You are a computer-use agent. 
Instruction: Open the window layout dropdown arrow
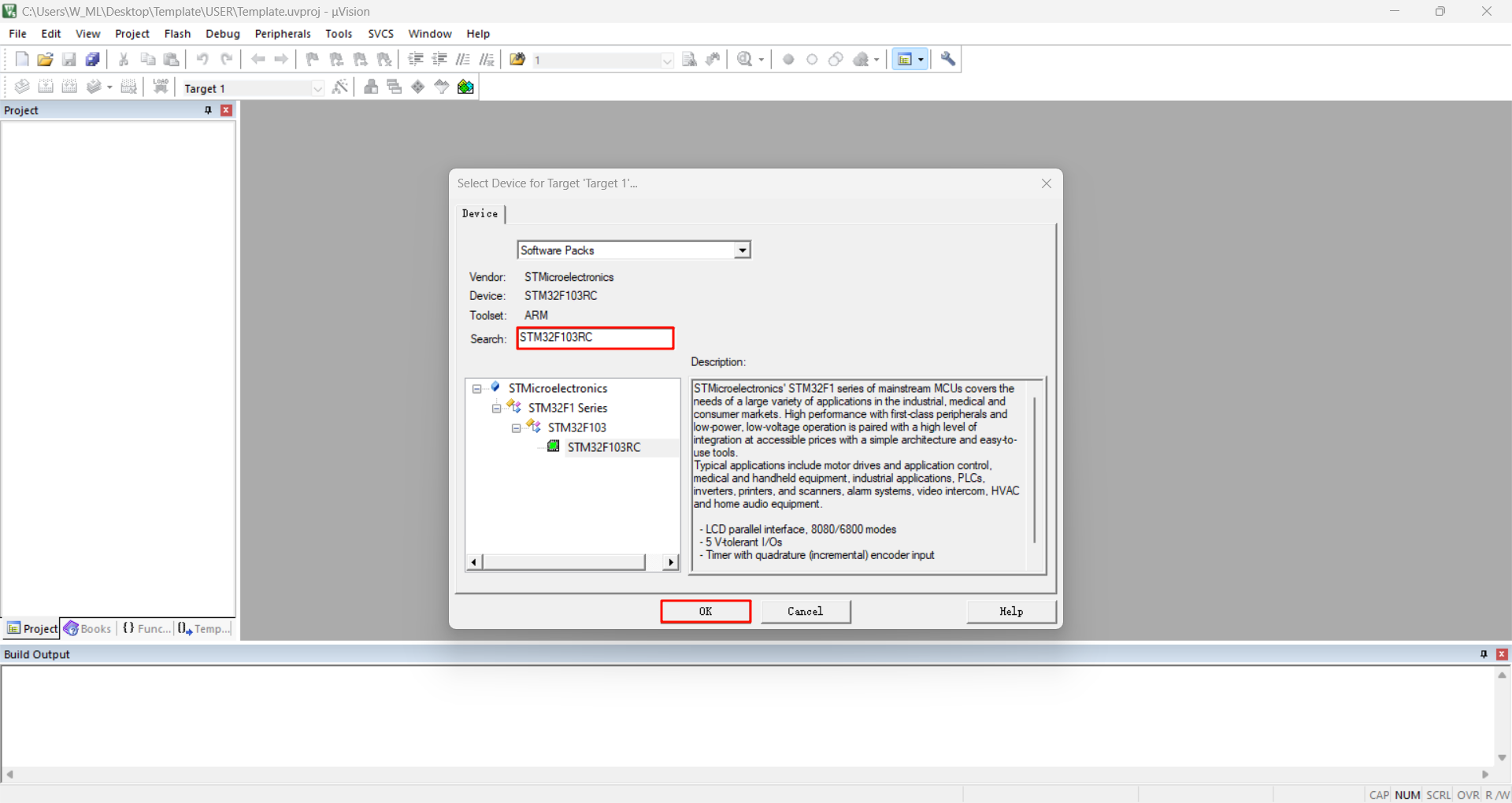pyautogui.click(x=921, y=59)
